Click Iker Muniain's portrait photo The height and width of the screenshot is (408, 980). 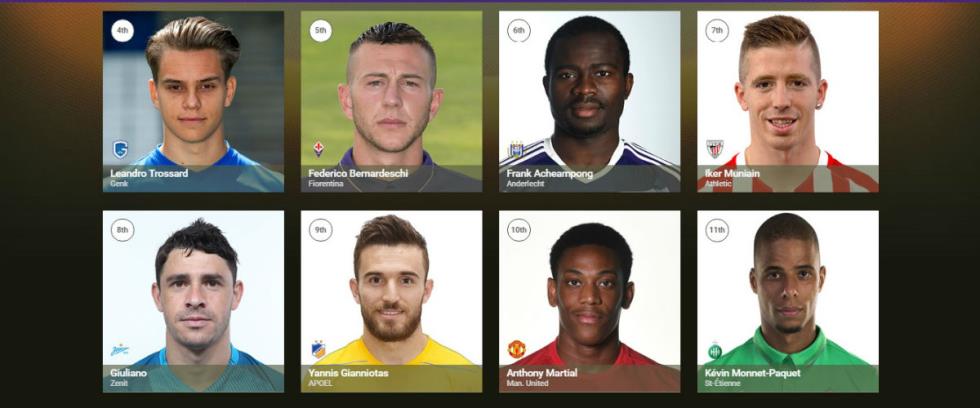point(788,101)
